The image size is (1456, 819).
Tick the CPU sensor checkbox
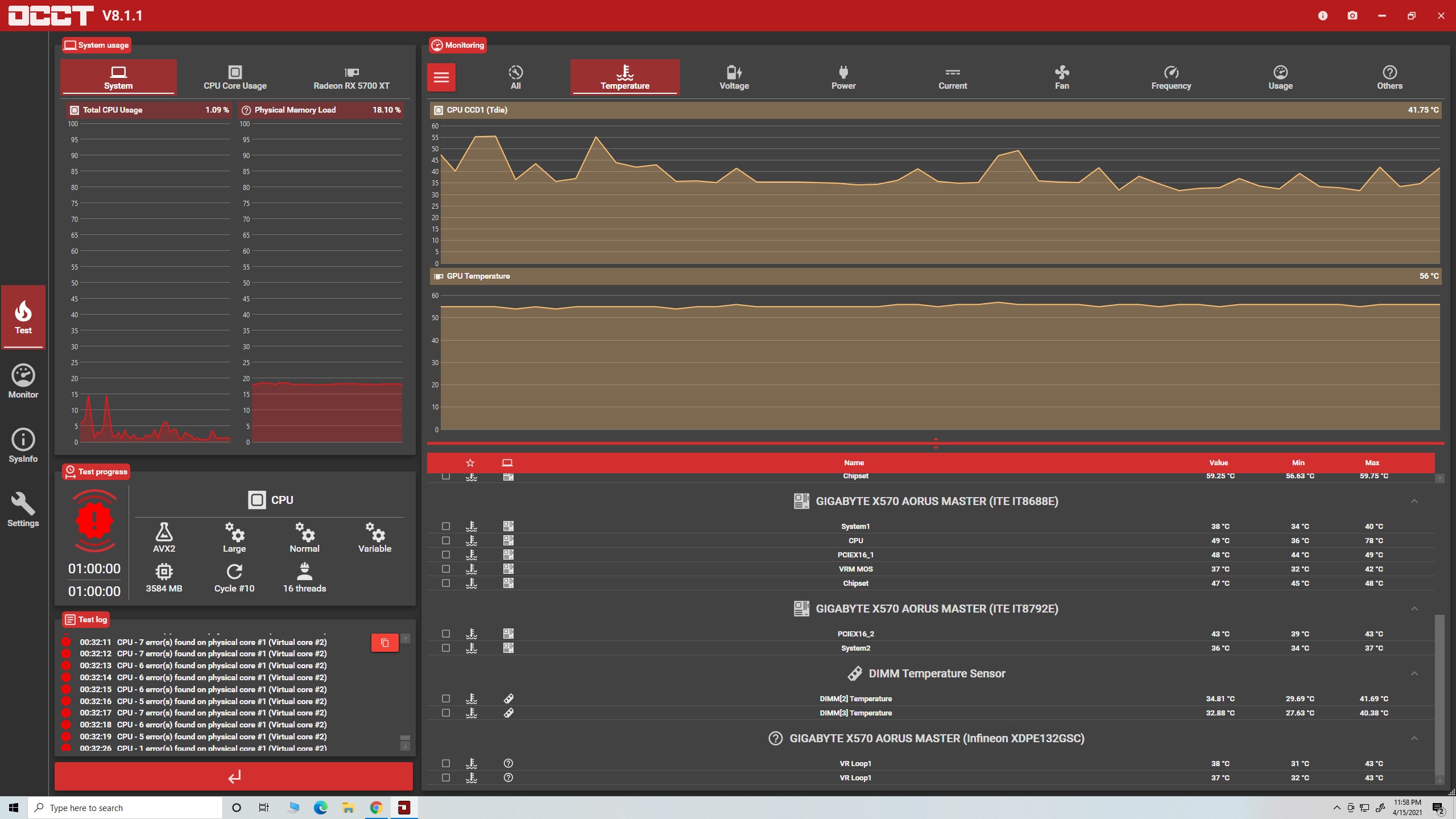pyautogui.click(x=446, y=540)
